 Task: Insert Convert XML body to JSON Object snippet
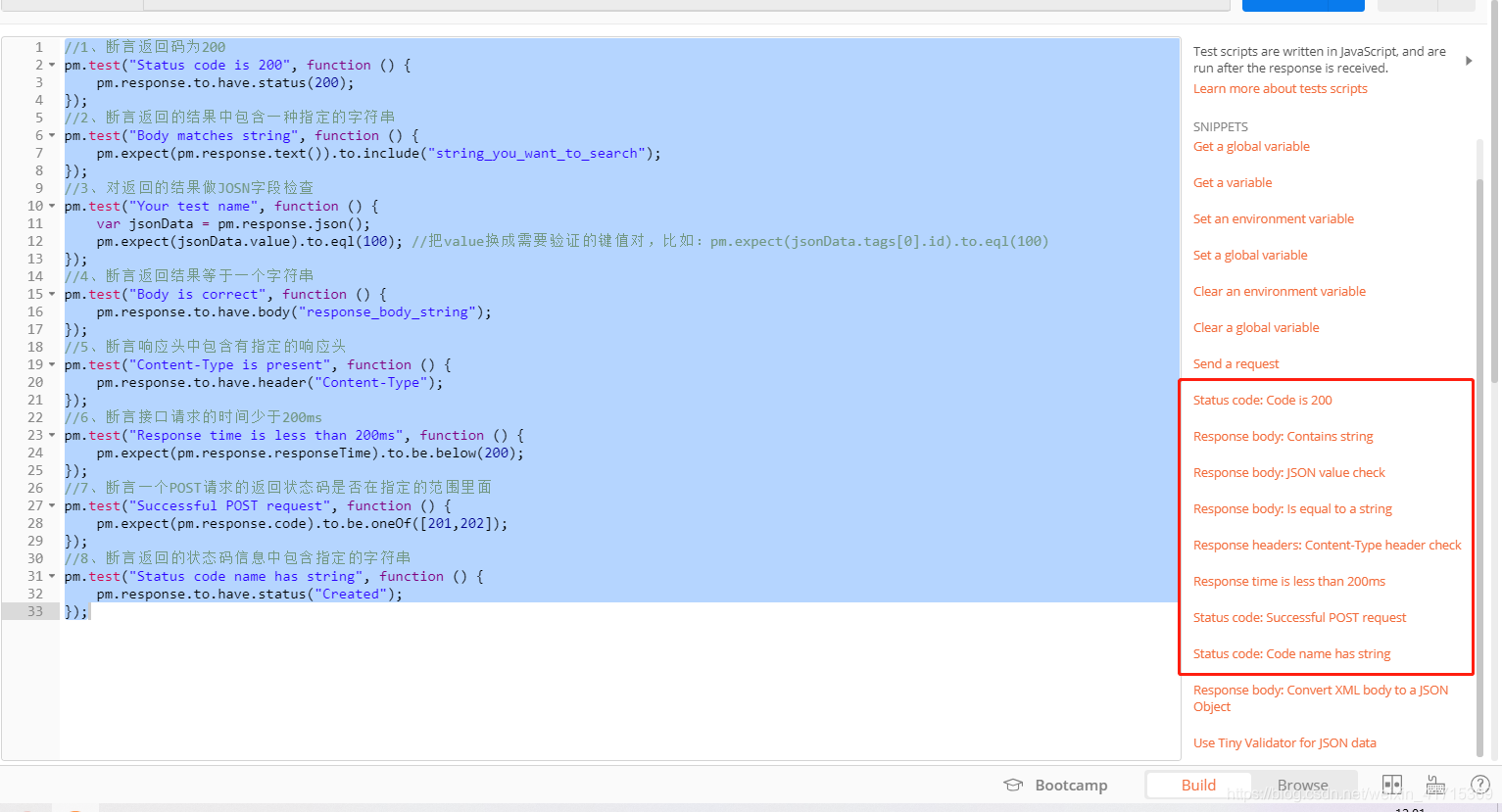click(x=1321, y=698)
